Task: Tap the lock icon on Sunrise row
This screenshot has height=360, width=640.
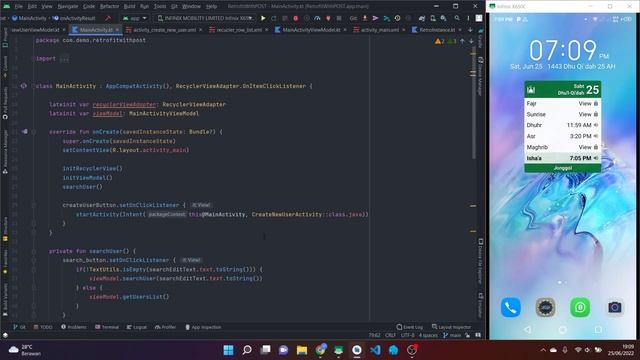Action: pyautogui.click(x=596, y=114)
